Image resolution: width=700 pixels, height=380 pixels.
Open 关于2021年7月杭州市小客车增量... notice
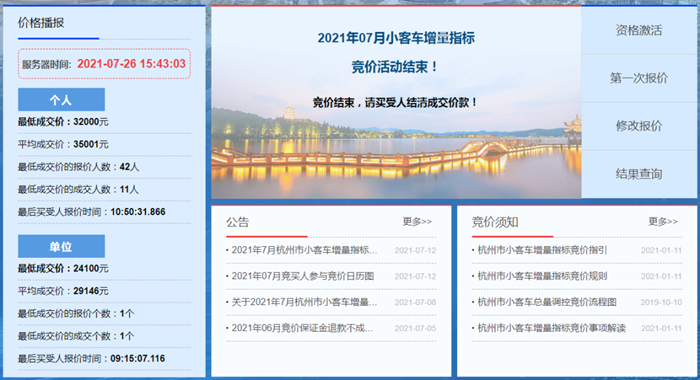(x=304, y=302)
